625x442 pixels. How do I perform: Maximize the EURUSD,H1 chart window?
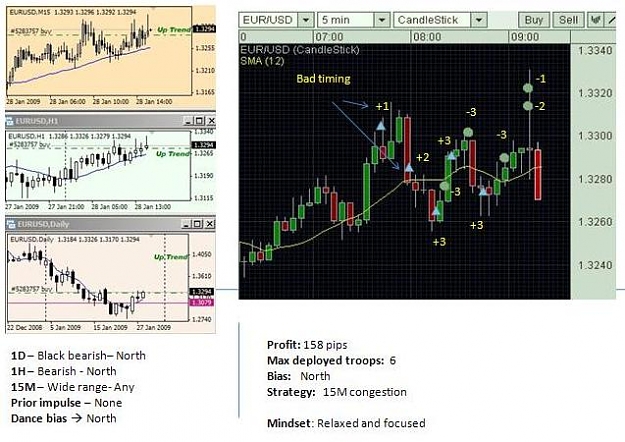[x=199, y=121]
